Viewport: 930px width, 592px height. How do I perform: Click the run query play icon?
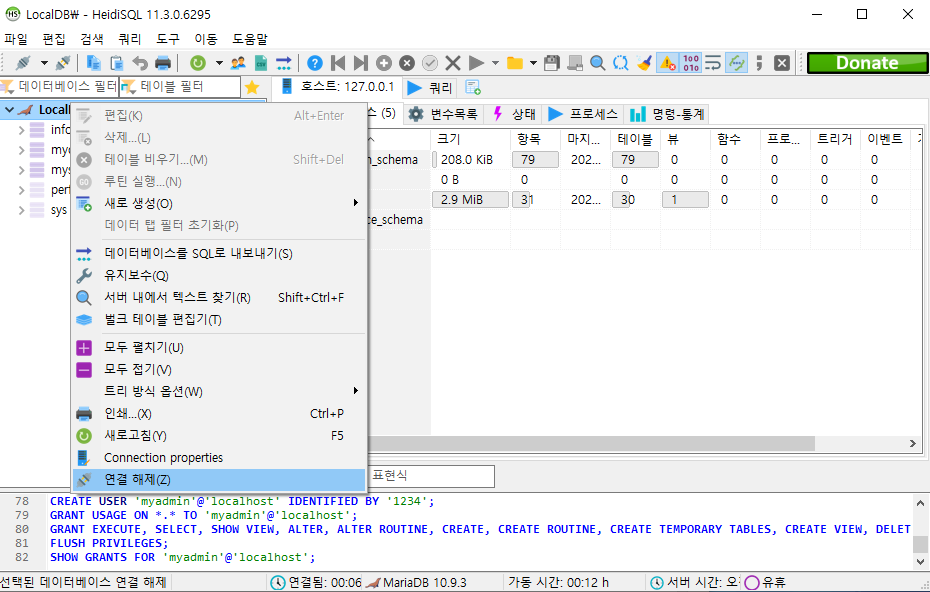coord(476,63)
